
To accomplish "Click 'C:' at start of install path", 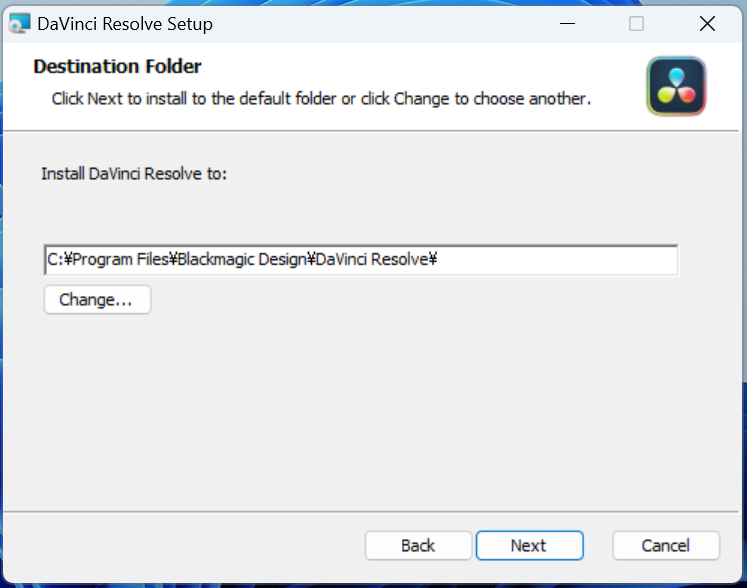I will pos(55,260).
